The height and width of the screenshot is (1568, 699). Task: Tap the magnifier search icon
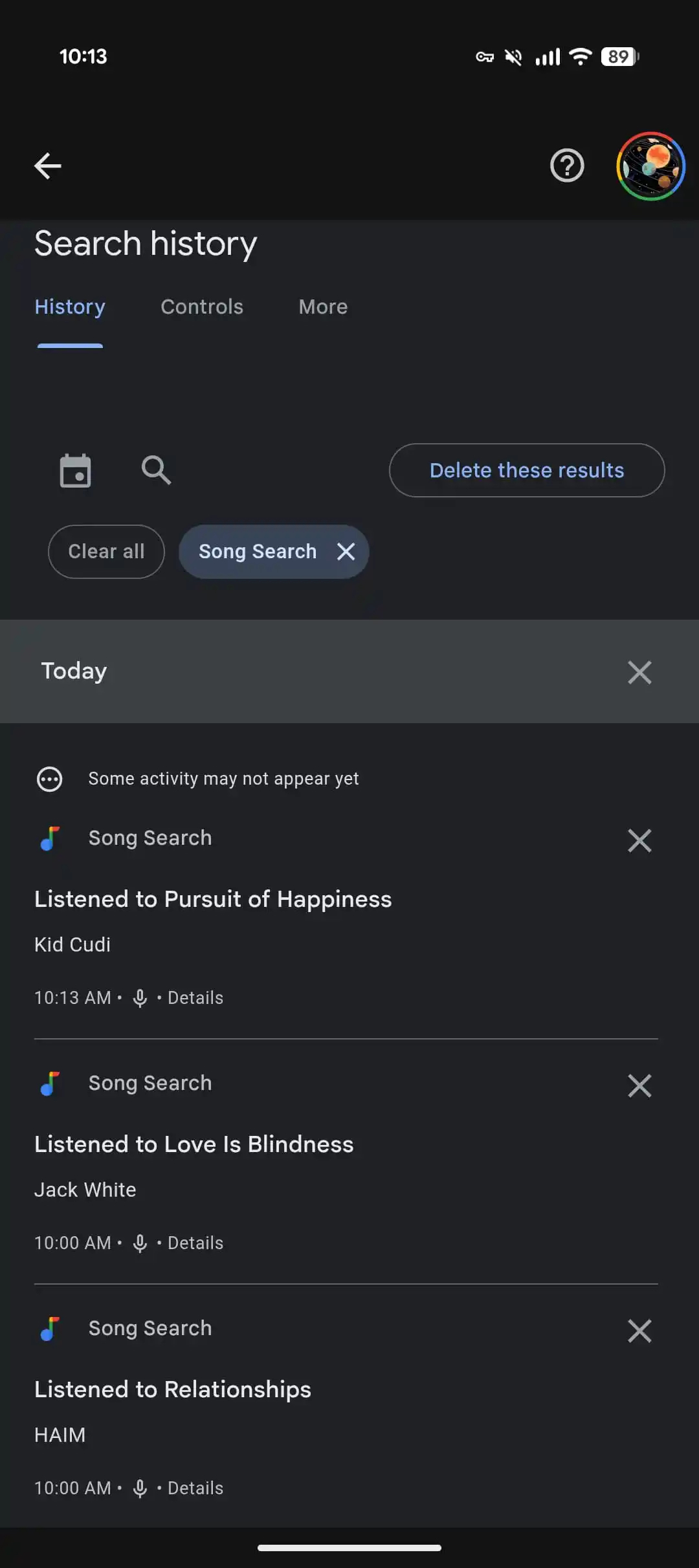point(156,470)
